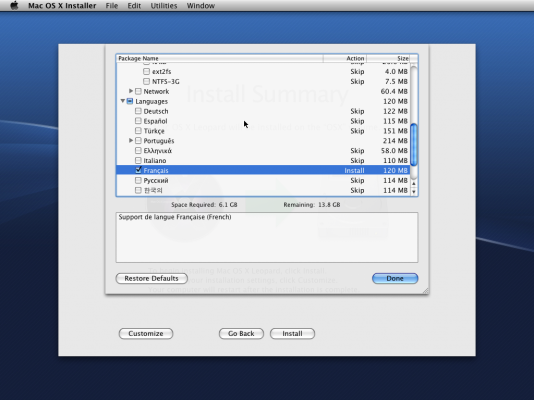Click the Size column header
Viewport: 534px width, 400px height.
[x=388, y=59]
